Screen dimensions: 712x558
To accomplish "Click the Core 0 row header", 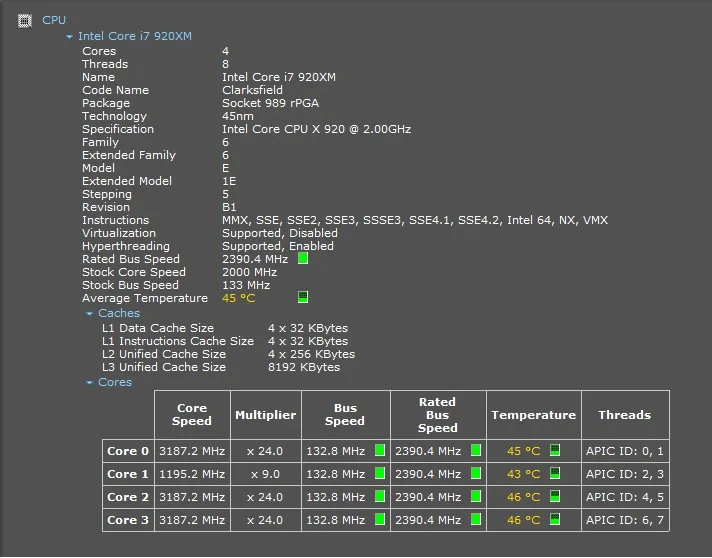I will [128, 451].
